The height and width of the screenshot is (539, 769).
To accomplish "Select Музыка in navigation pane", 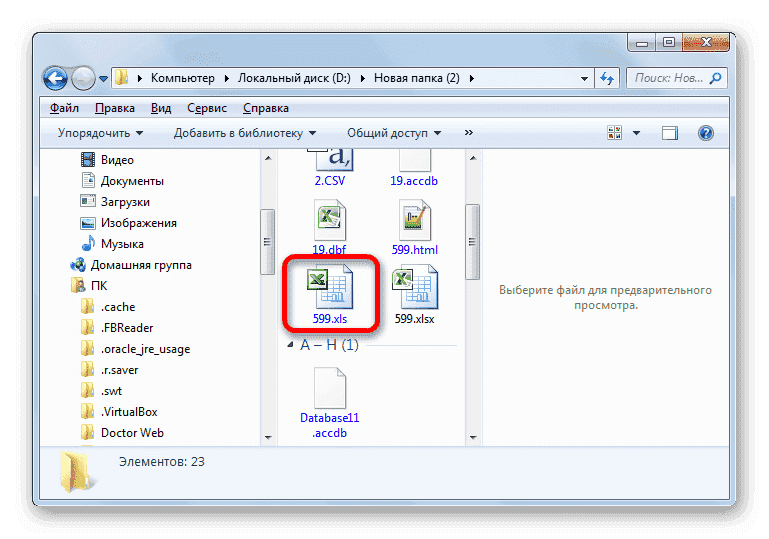I will pyautogui.click(x=122, y=244).
